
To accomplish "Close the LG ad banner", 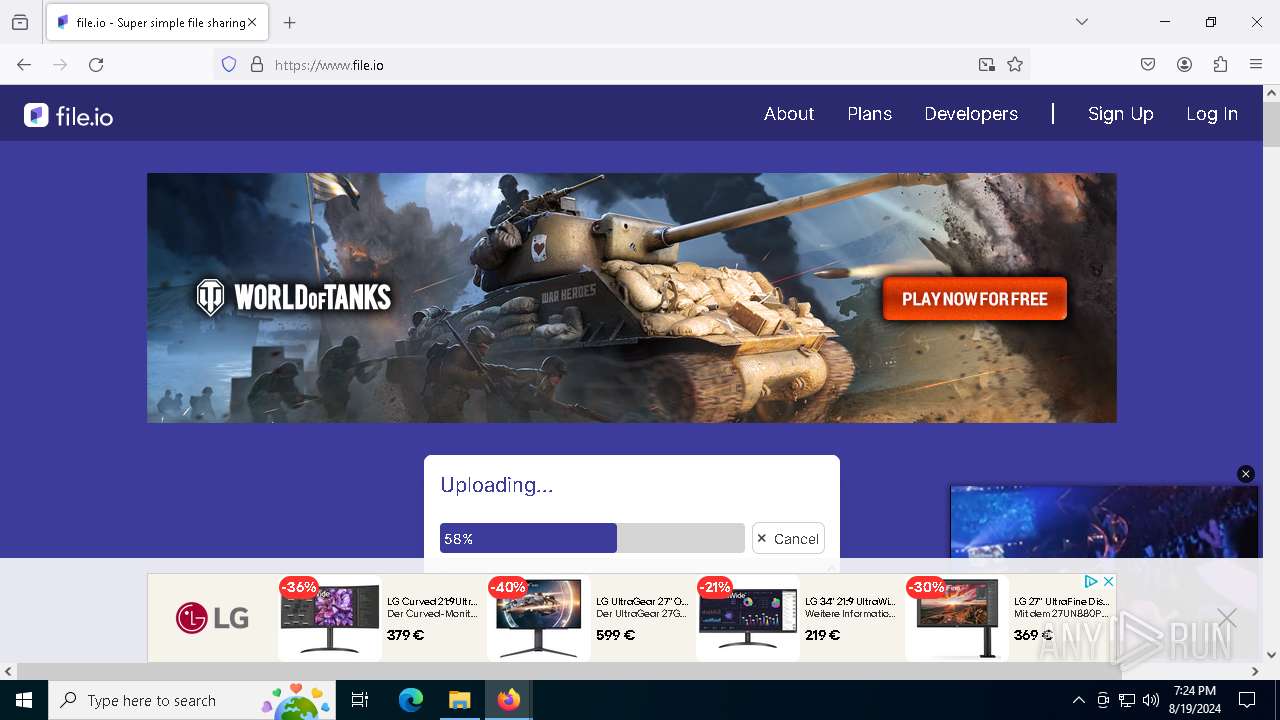I will click(1108, 582).
